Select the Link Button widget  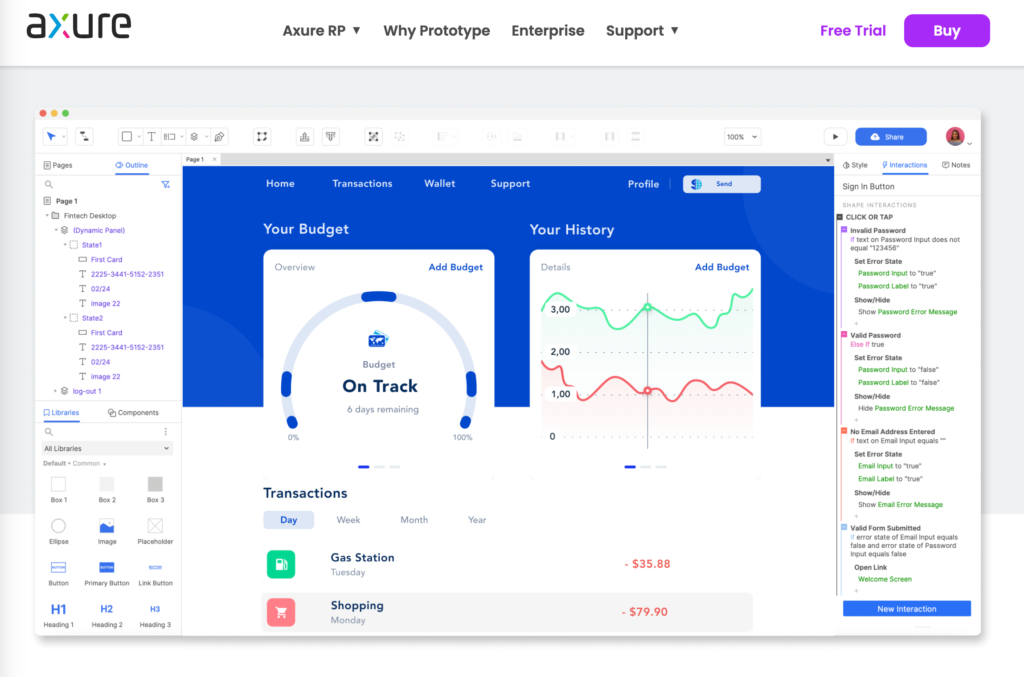pyautogui.click(x=155, y=573)
